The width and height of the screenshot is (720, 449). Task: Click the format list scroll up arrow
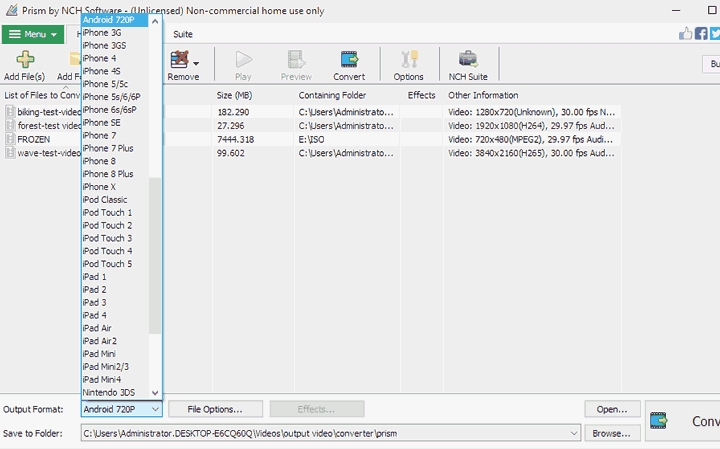(155, 21)
